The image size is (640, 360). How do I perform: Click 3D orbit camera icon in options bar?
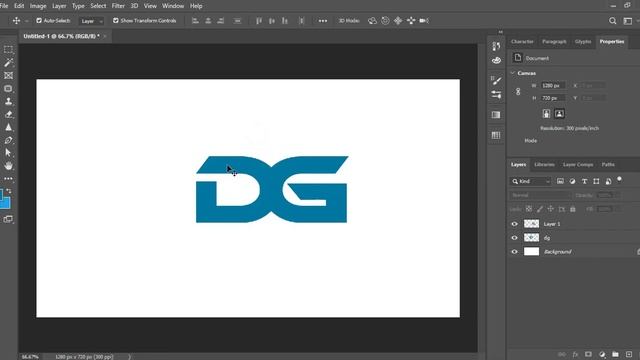tap(372, 21)
